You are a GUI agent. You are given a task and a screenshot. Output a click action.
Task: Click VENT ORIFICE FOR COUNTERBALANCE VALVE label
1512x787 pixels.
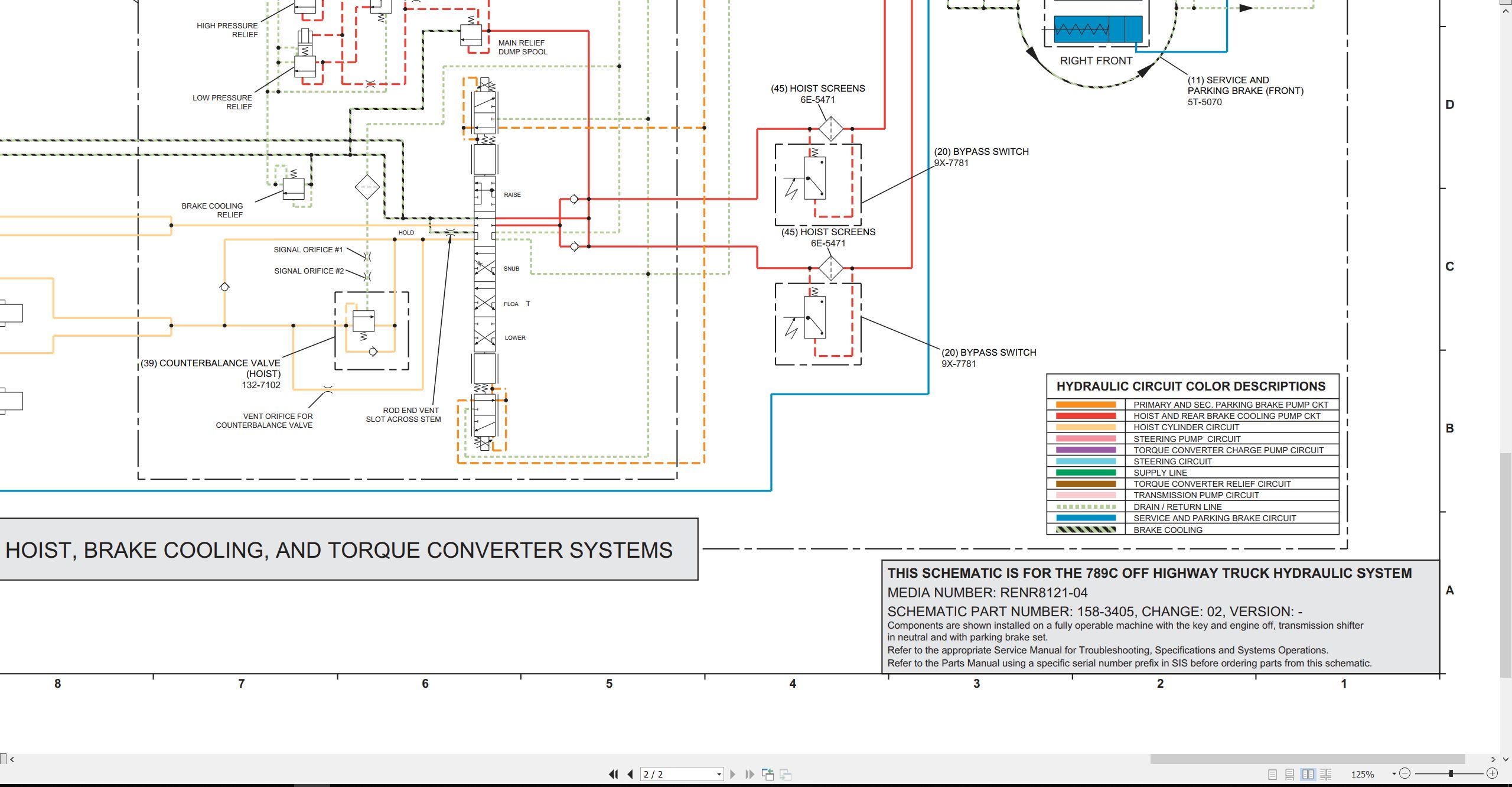[264, 421]
